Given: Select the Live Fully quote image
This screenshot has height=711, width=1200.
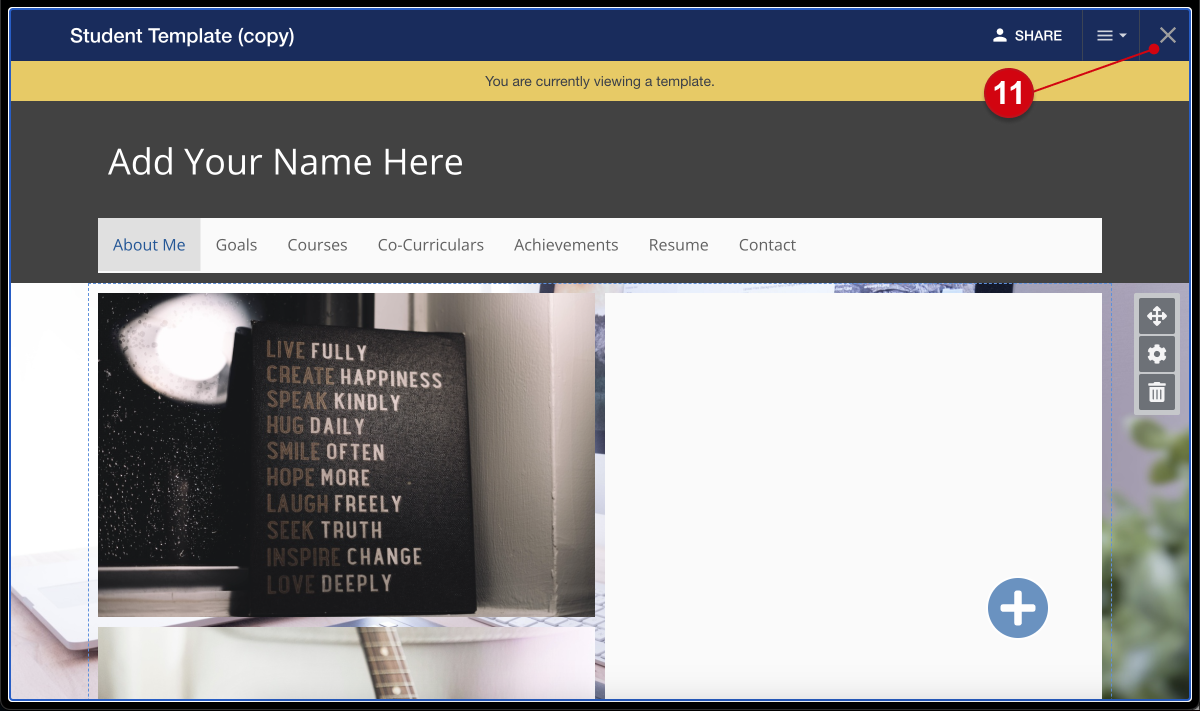Looking at the screenshot, I should click(x=346, y=455).
